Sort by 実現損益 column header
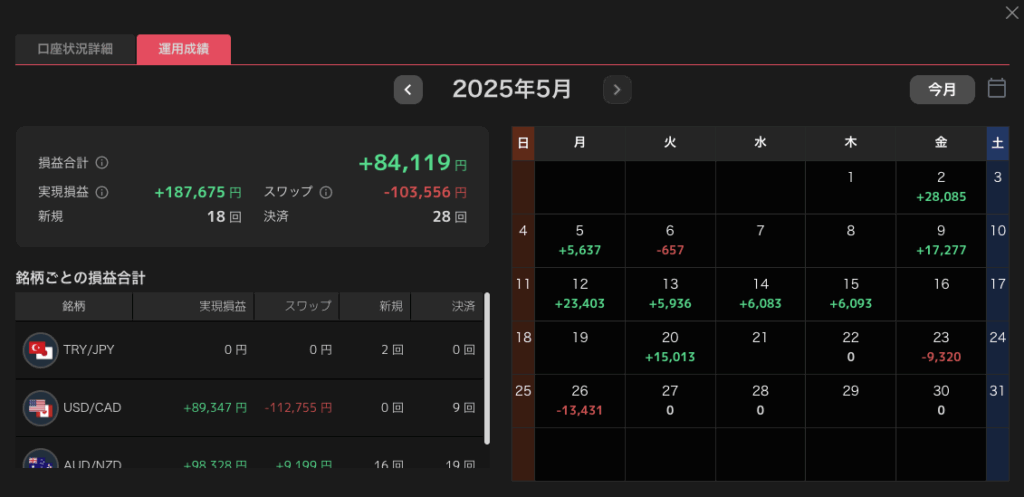 click(x=224, y=306)
